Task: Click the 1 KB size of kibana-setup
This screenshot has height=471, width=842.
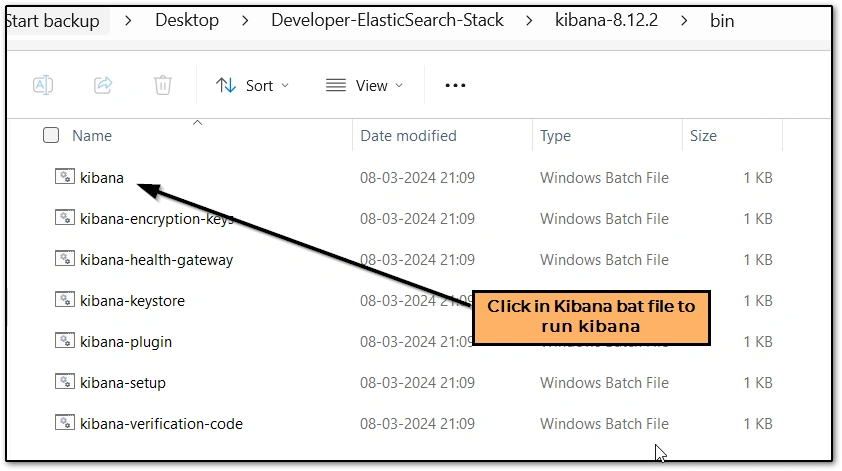Action: click(x=758, y=383)
